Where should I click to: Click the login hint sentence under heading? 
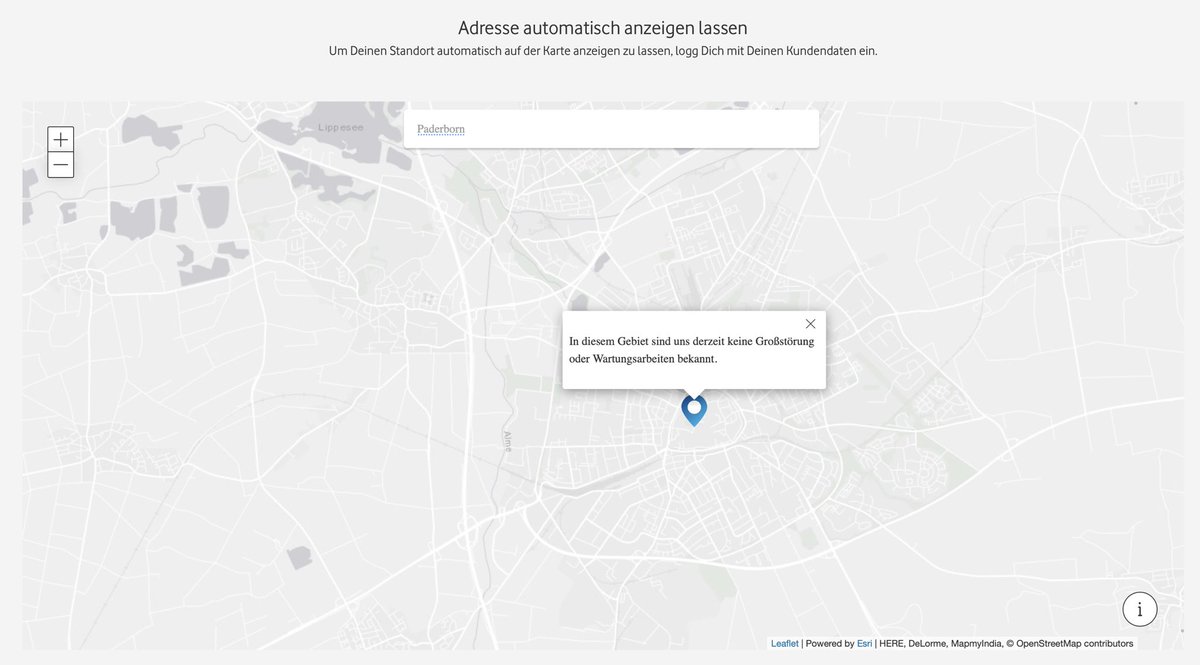[x=603, y=51]
